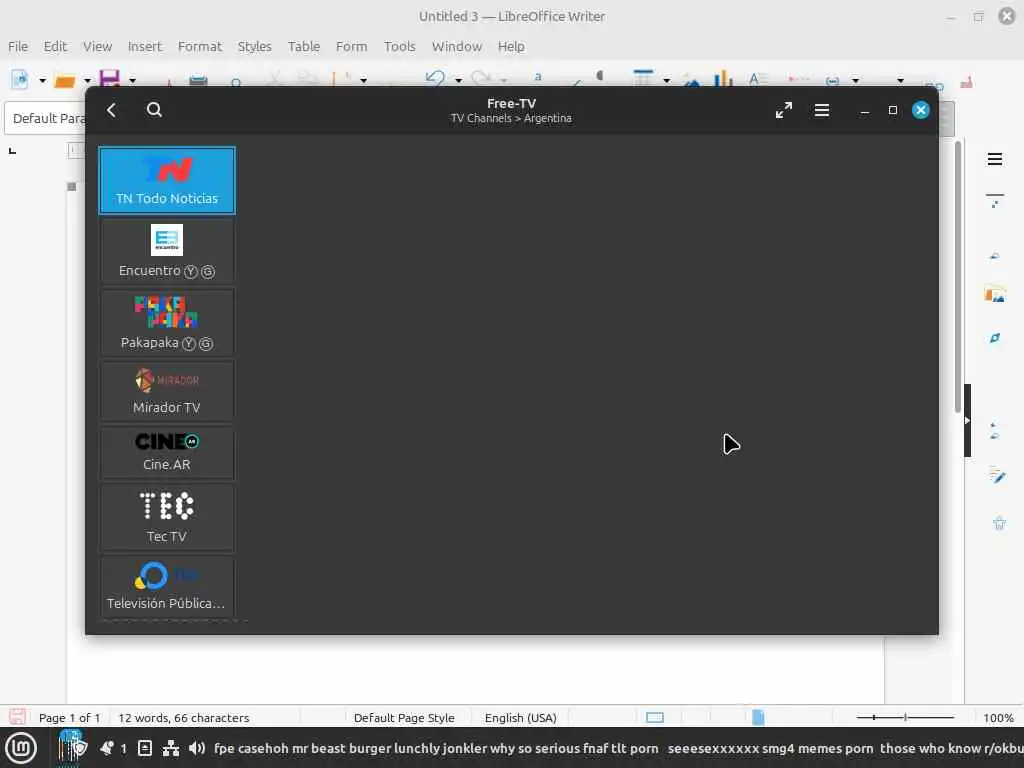
Task: Click the Insert Table icon in Writer
Action: (x=643, y=78)
